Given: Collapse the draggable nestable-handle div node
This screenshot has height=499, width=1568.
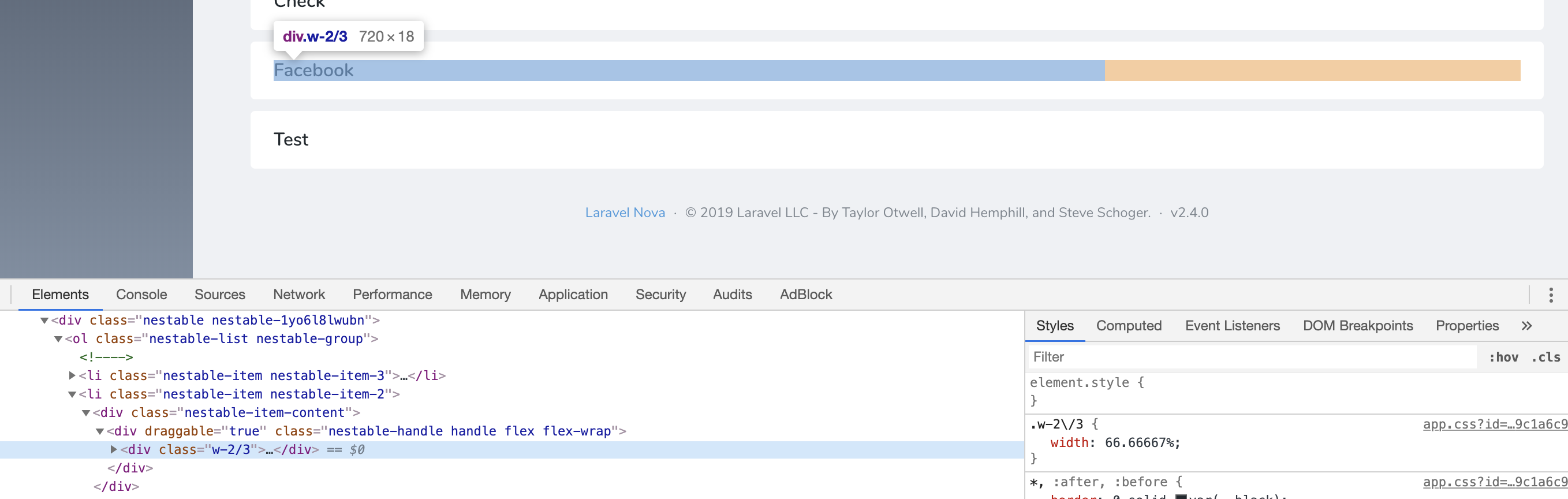Looking at the screenshot, I should click(100, 431).
